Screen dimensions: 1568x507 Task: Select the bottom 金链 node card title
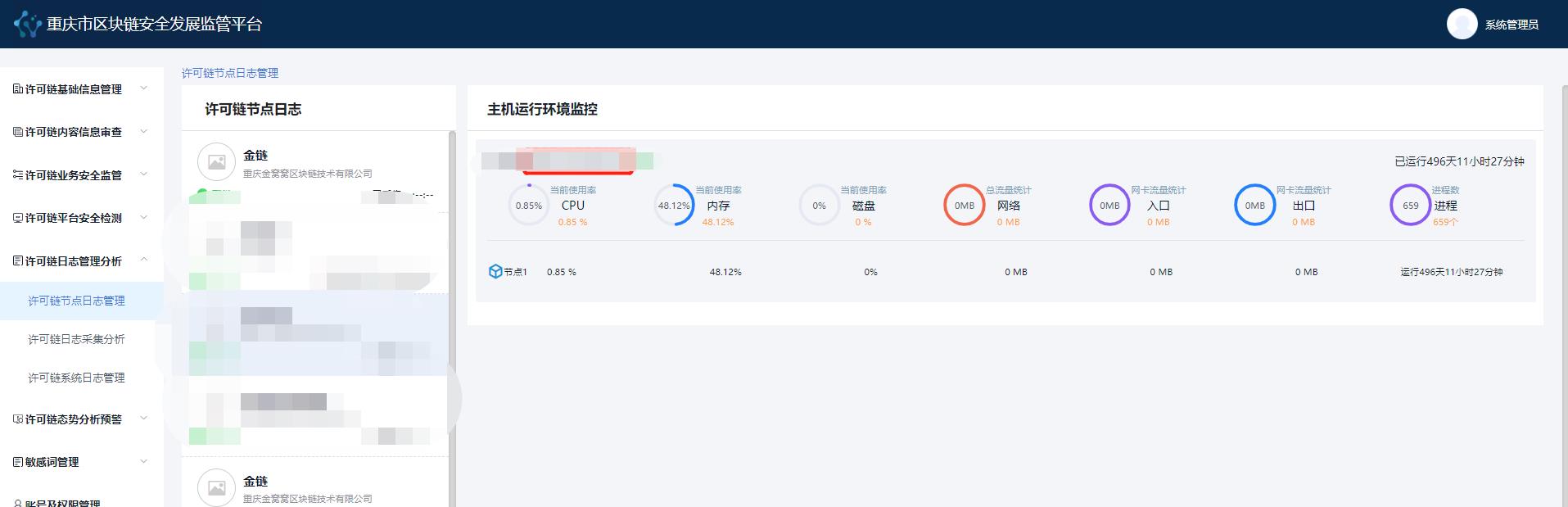255,481
